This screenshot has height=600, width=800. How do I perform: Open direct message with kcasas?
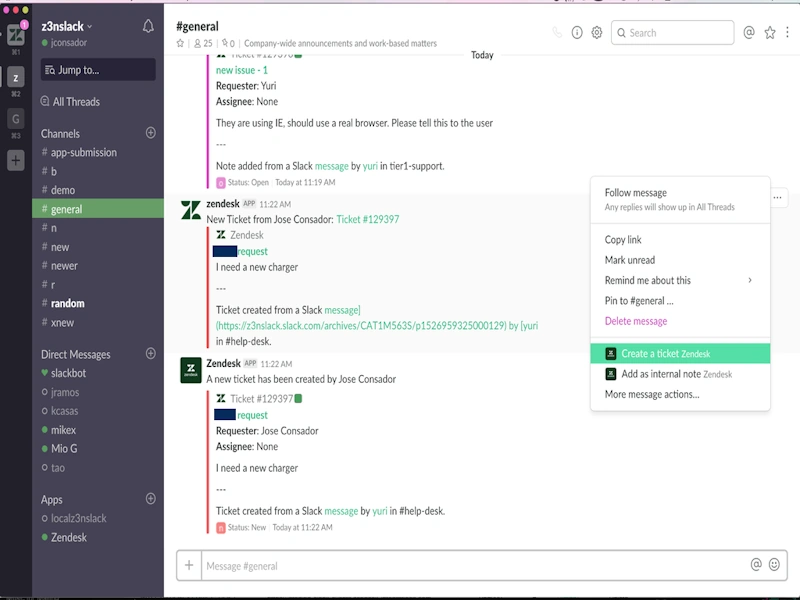click(x=98, y=411)
